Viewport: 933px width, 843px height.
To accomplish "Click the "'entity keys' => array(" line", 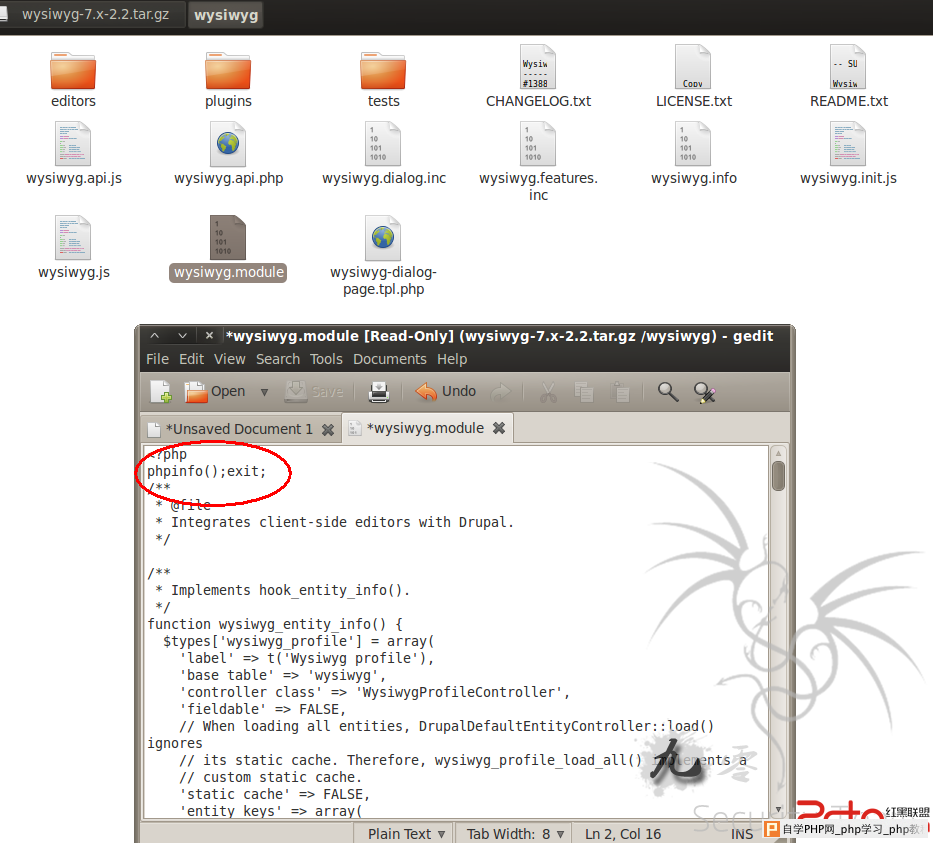I will pos(271,811).
